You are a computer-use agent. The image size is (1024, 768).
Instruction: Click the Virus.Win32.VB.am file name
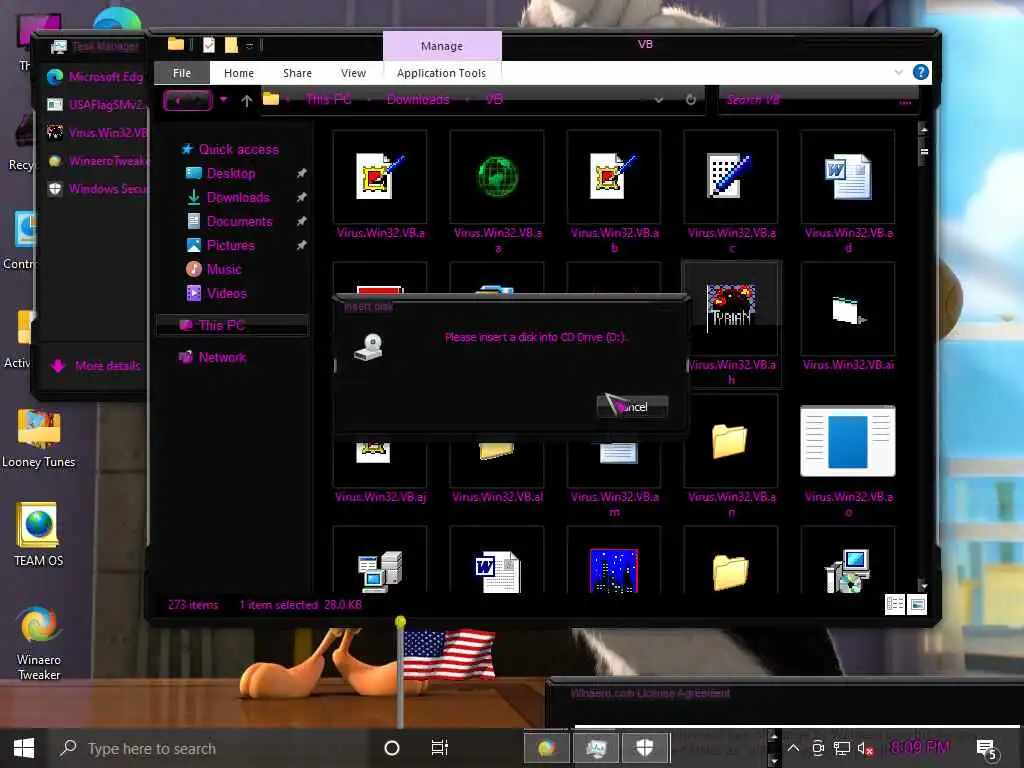pyautogui.click(x=614, y=504)
